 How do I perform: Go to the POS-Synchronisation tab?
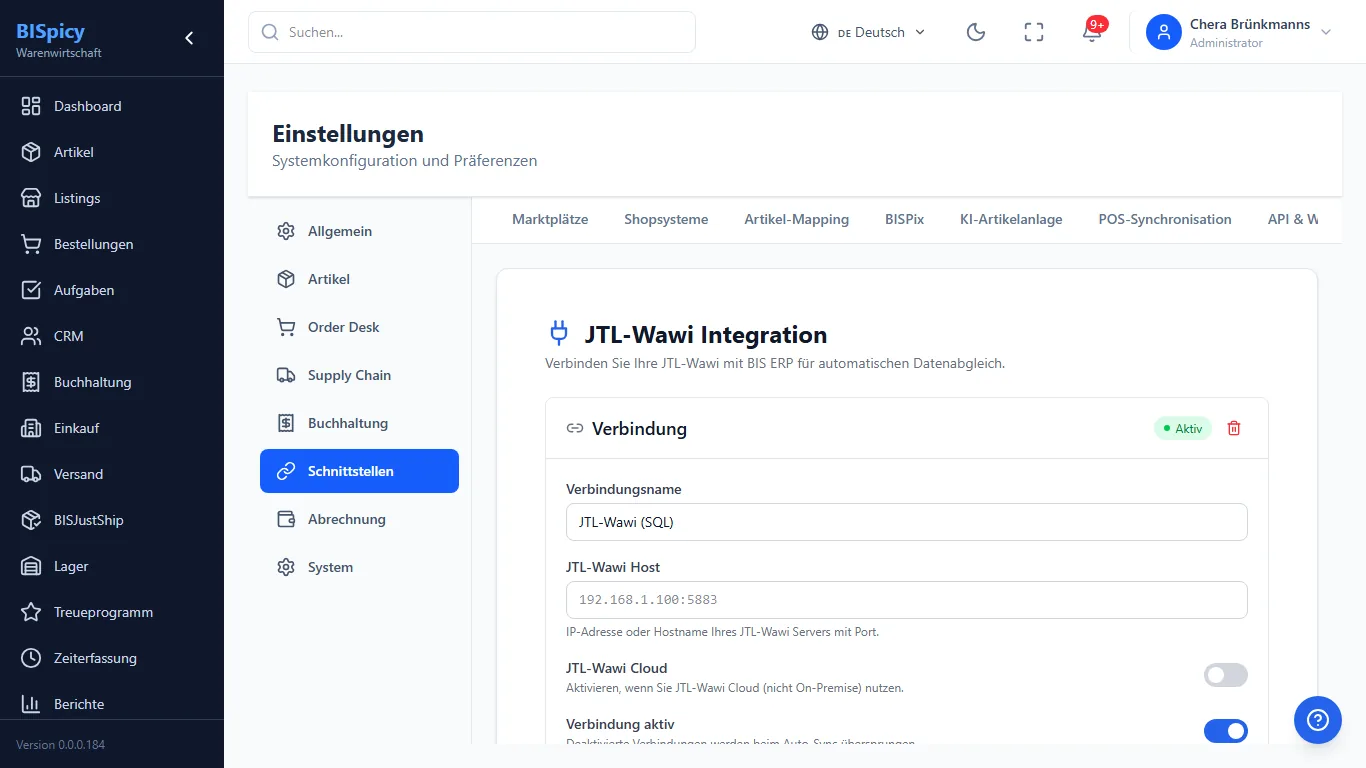click(1165, 219)
